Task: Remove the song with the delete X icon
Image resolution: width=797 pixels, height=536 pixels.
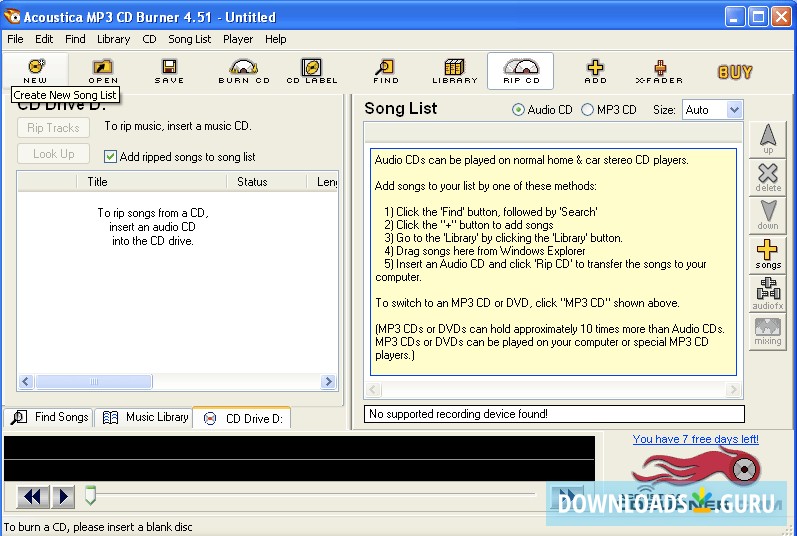Action: (768, 177)
